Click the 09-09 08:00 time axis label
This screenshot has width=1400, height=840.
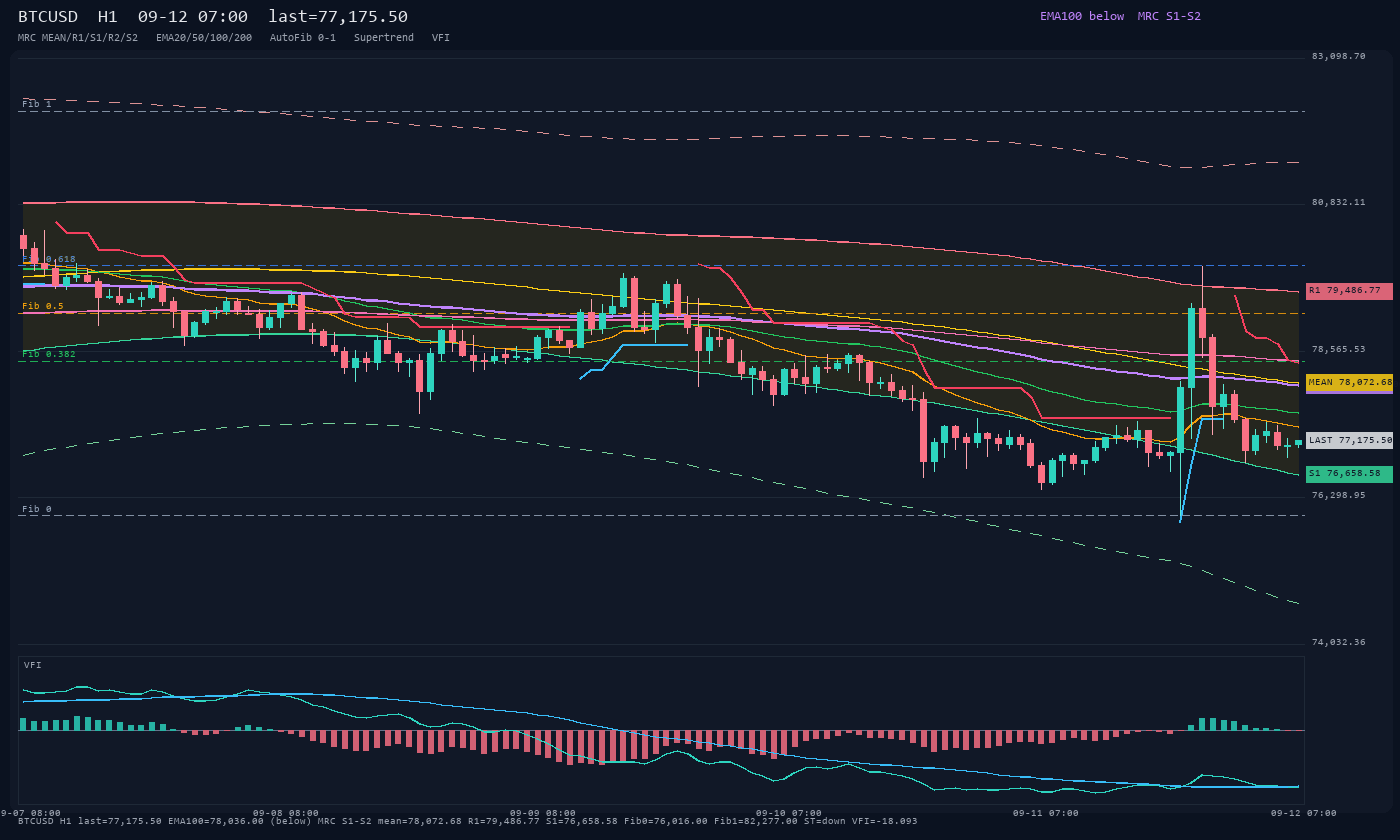543,813
